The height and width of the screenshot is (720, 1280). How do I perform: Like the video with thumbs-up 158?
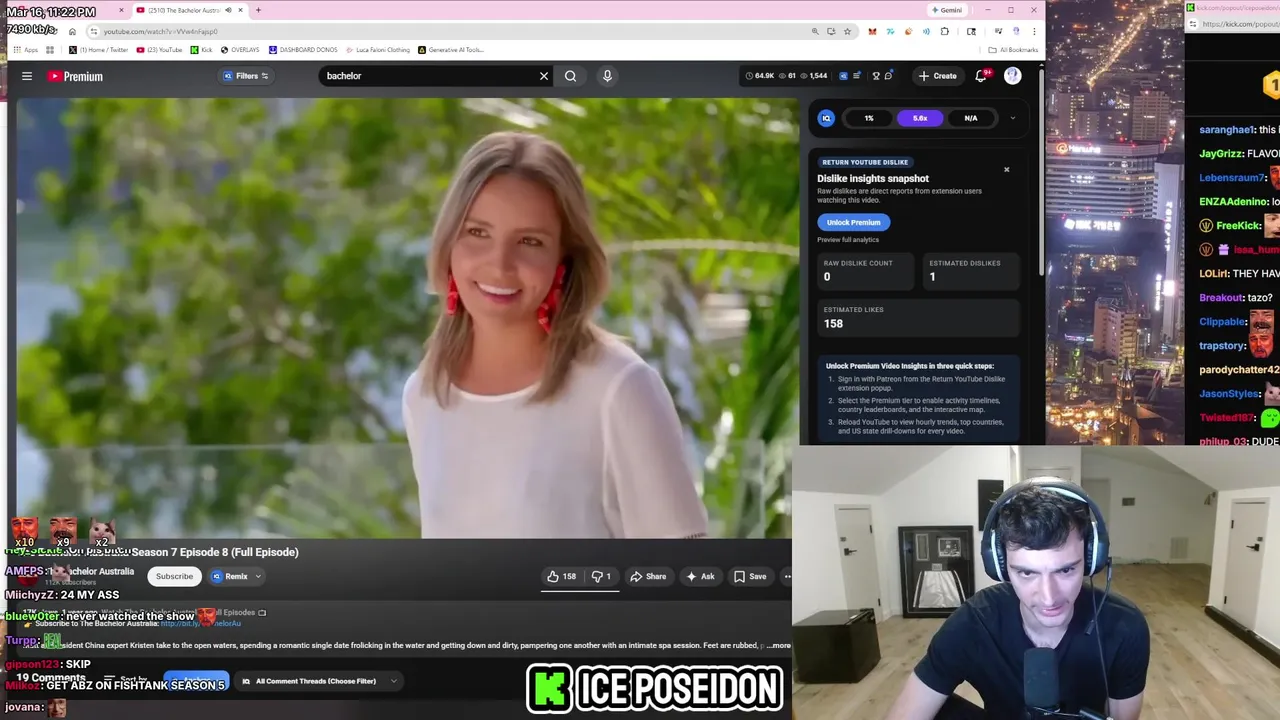(562, 576)
